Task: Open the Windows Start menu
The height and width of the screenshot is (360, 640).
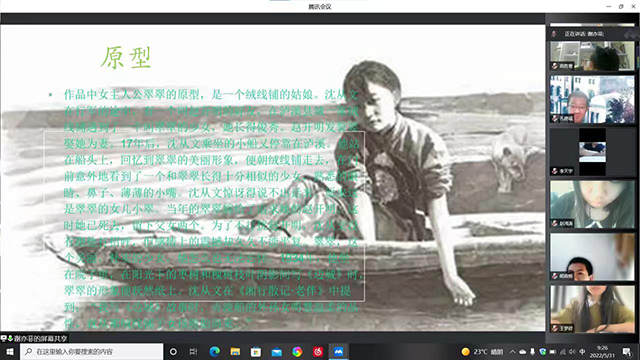Action: pyautogui.click(x=10, y=351)
